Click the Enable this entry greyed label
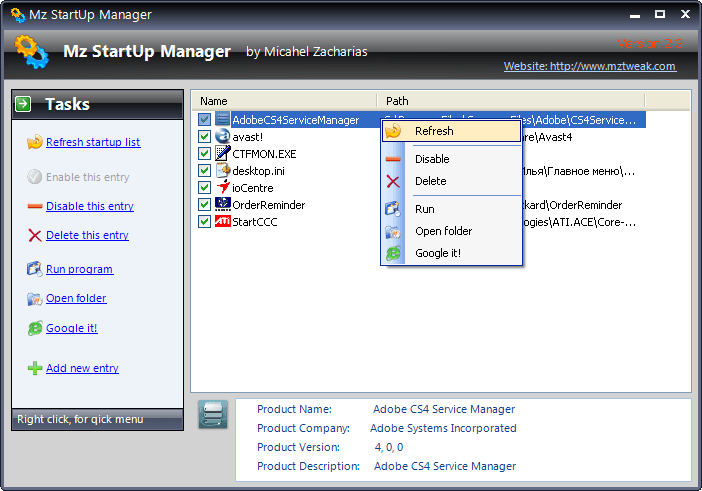This screenshot has width=702, height=491. click(x=88, y=177)
